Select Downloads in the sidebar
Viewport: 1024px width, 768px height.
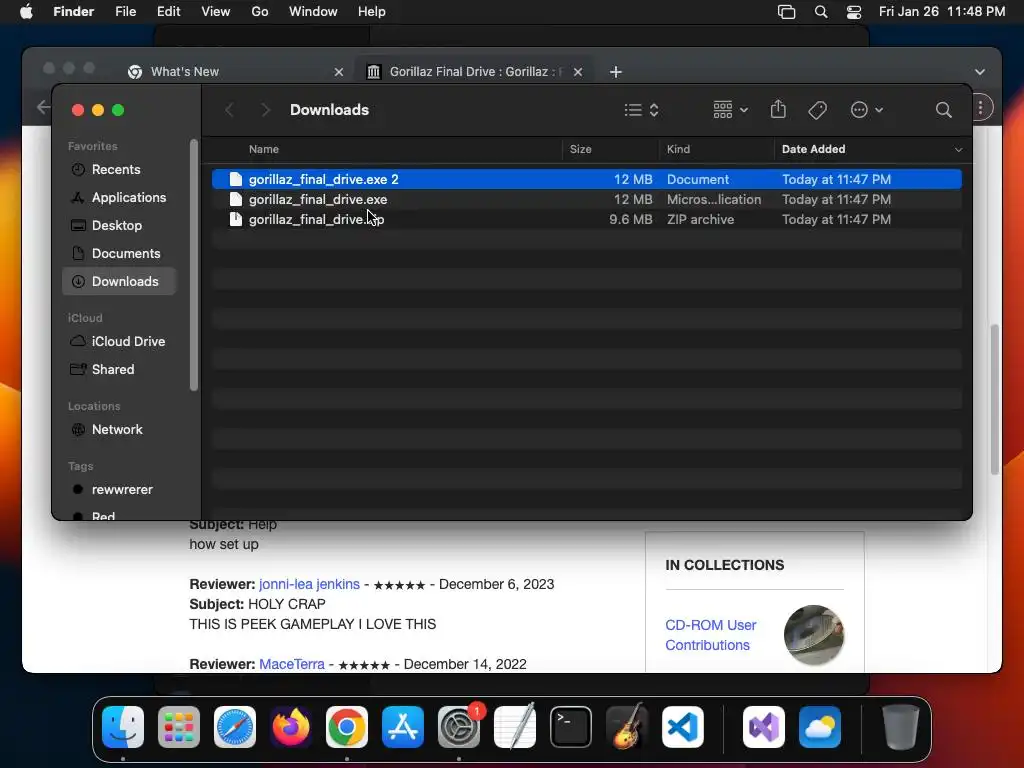(120, 281)
